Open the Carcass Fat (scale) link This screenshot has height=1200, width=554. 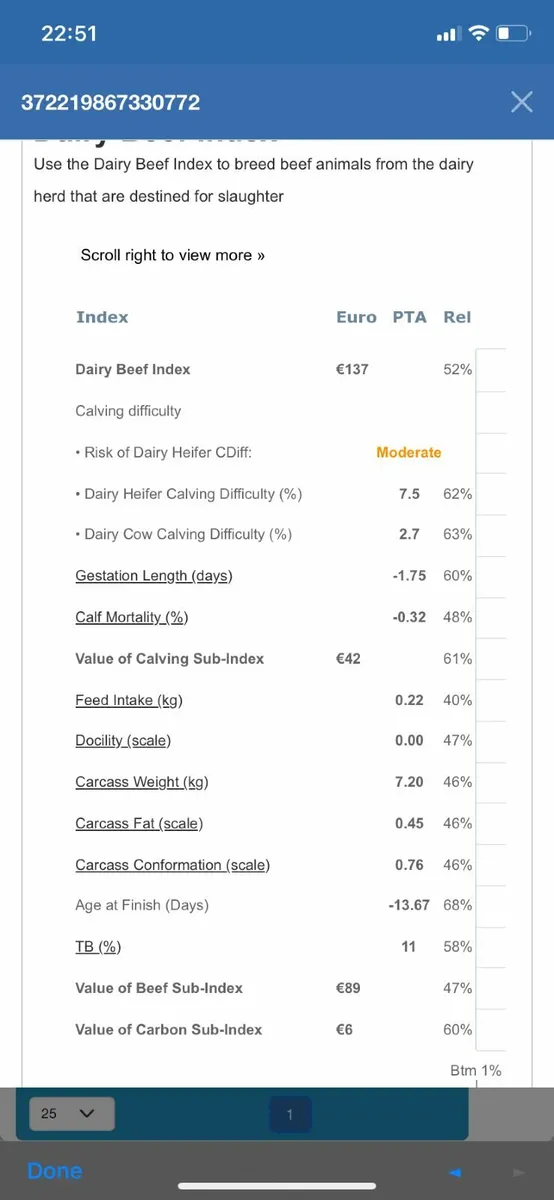(139, 824)
